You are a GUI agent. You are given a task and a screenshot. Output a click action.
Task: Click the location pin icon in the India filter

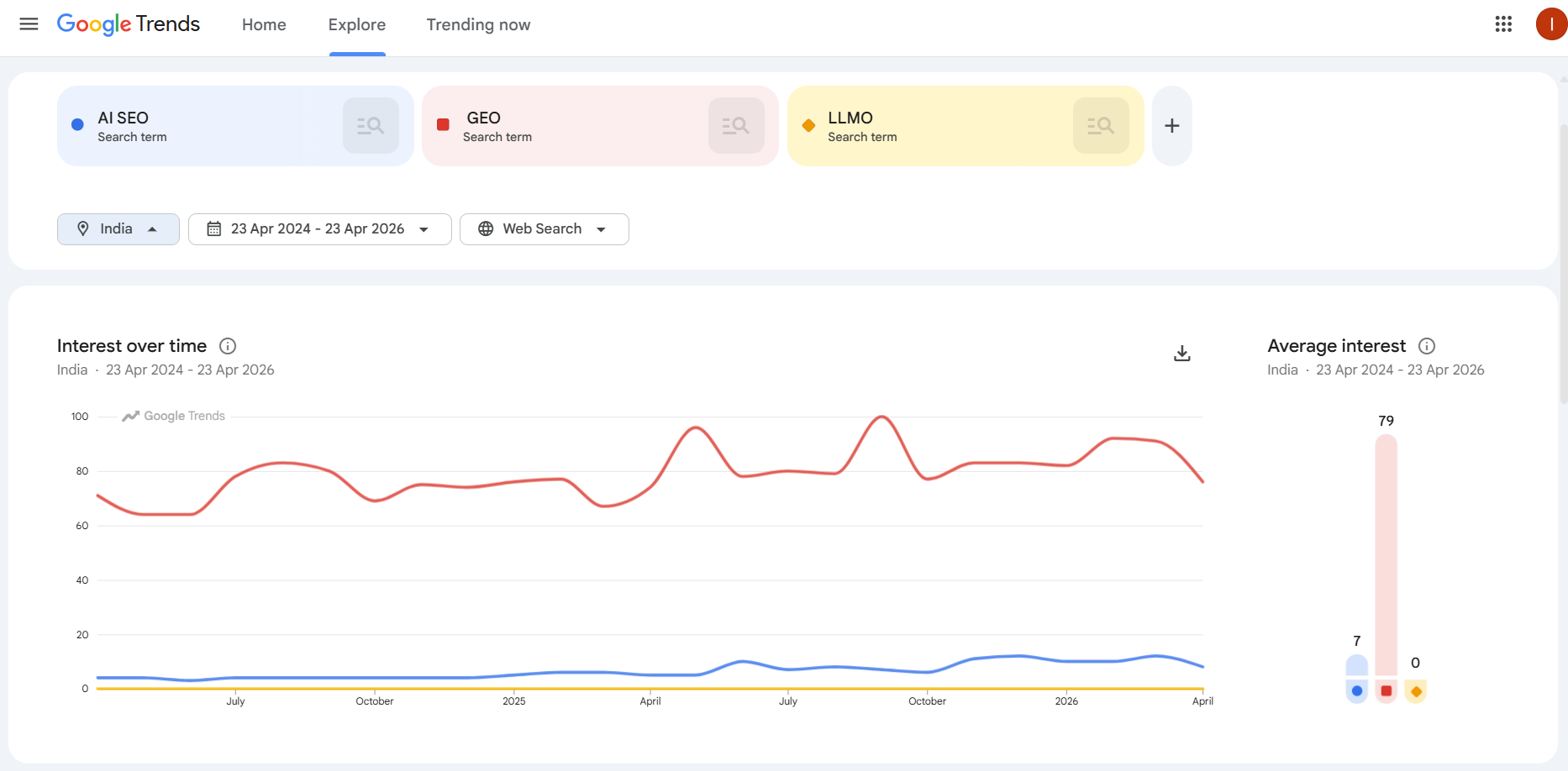pos(83,228)
